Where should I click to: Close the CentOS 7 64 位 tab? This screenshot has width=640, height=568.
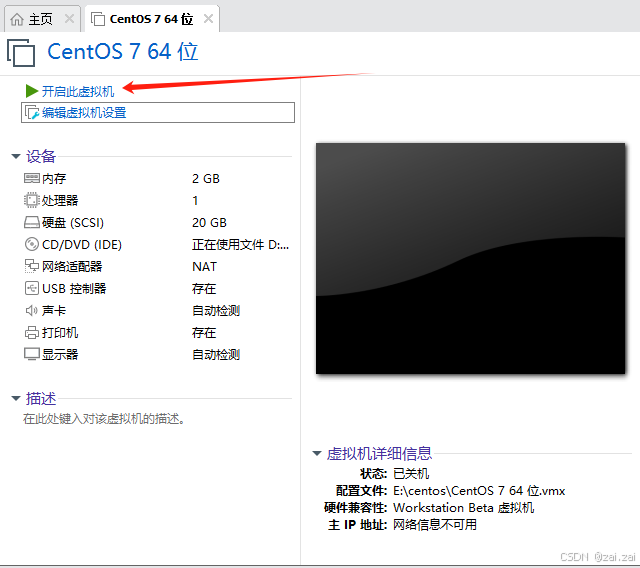(x=209, y=19)
